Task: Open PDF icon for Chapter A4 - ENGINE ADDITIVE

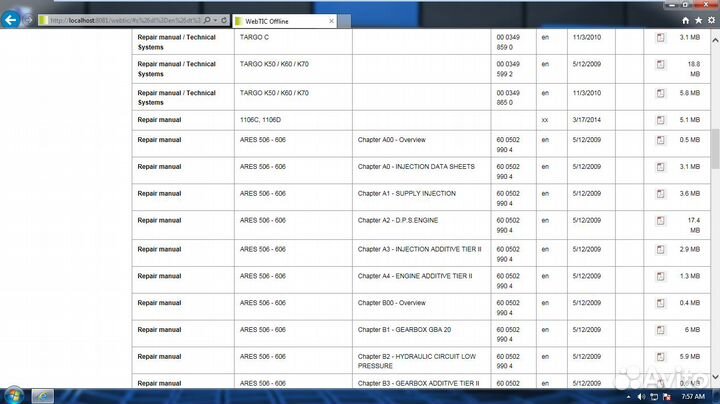Action: [660, 275]
